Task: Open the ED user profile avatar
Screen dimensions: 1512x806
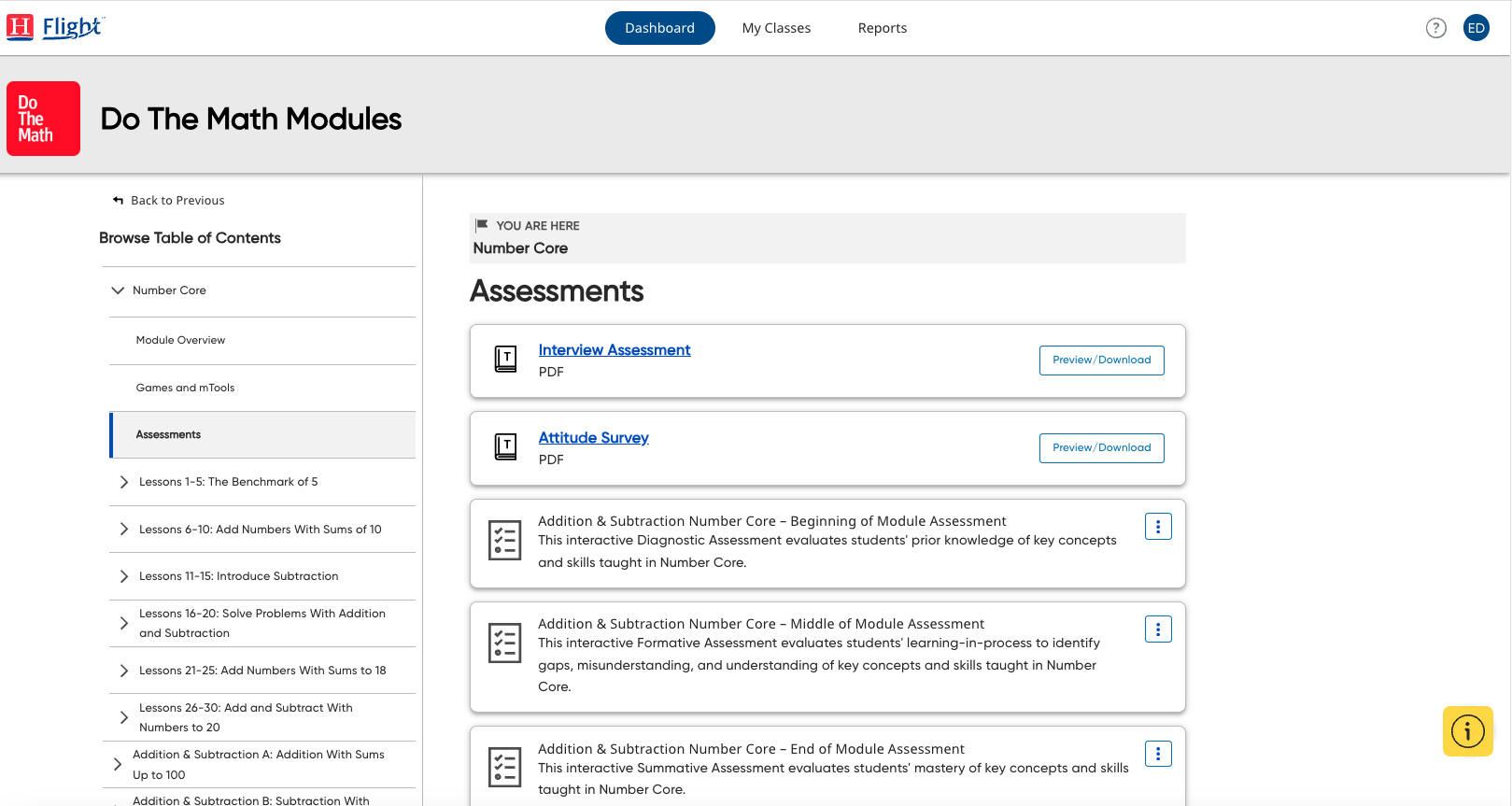Action: coord(1476,28)
